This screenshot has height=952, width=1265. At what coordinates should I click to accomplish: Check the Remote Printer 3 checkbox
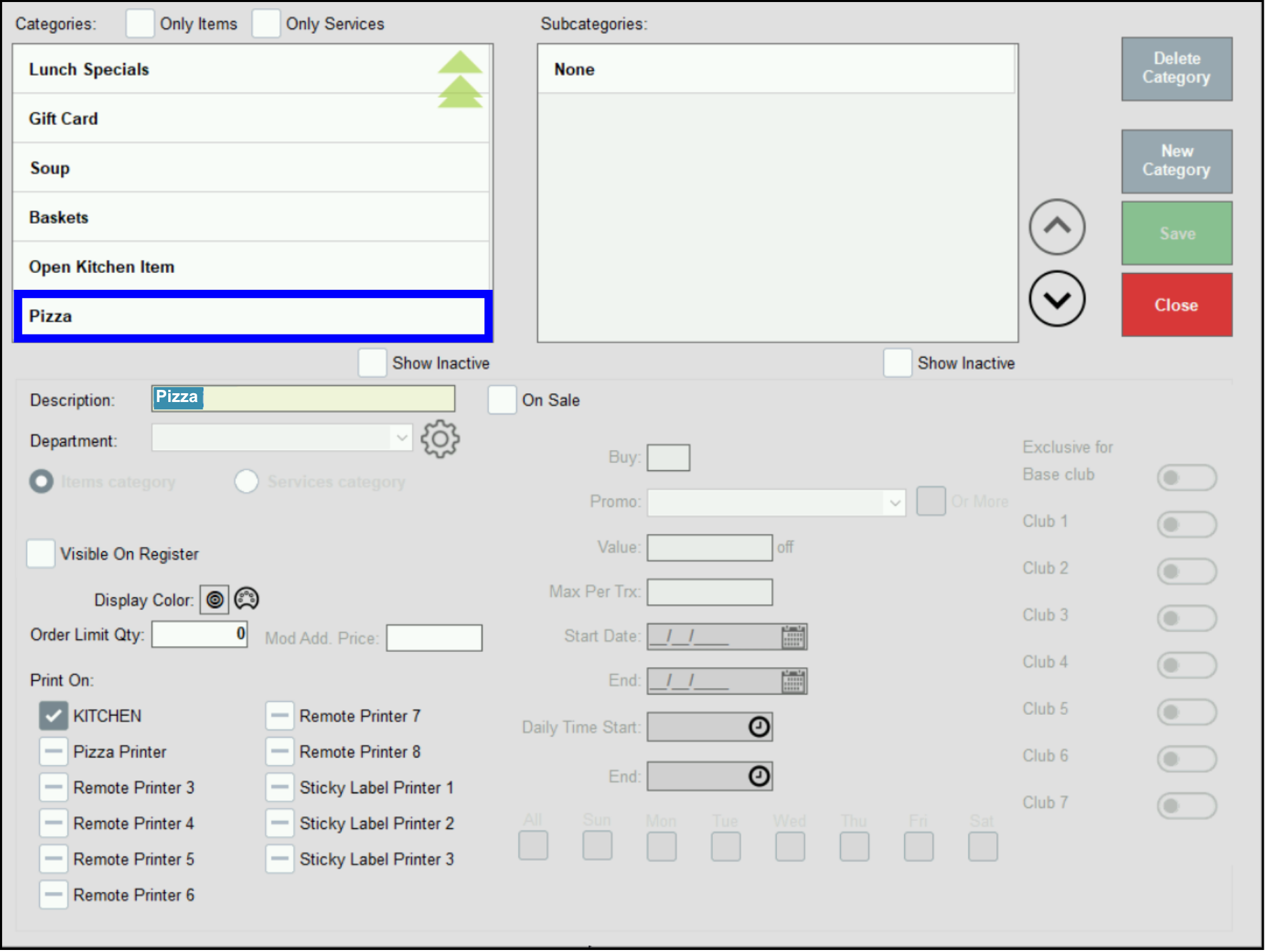[x=53, y=787]
